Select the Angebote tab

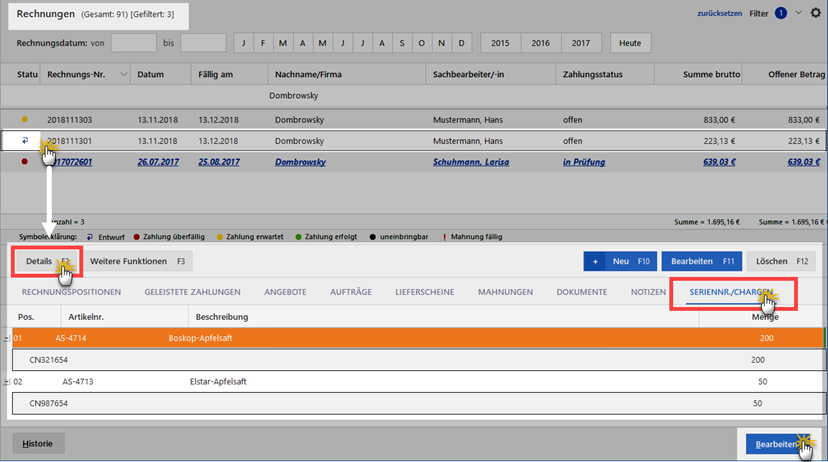click(x=285, y=292)
